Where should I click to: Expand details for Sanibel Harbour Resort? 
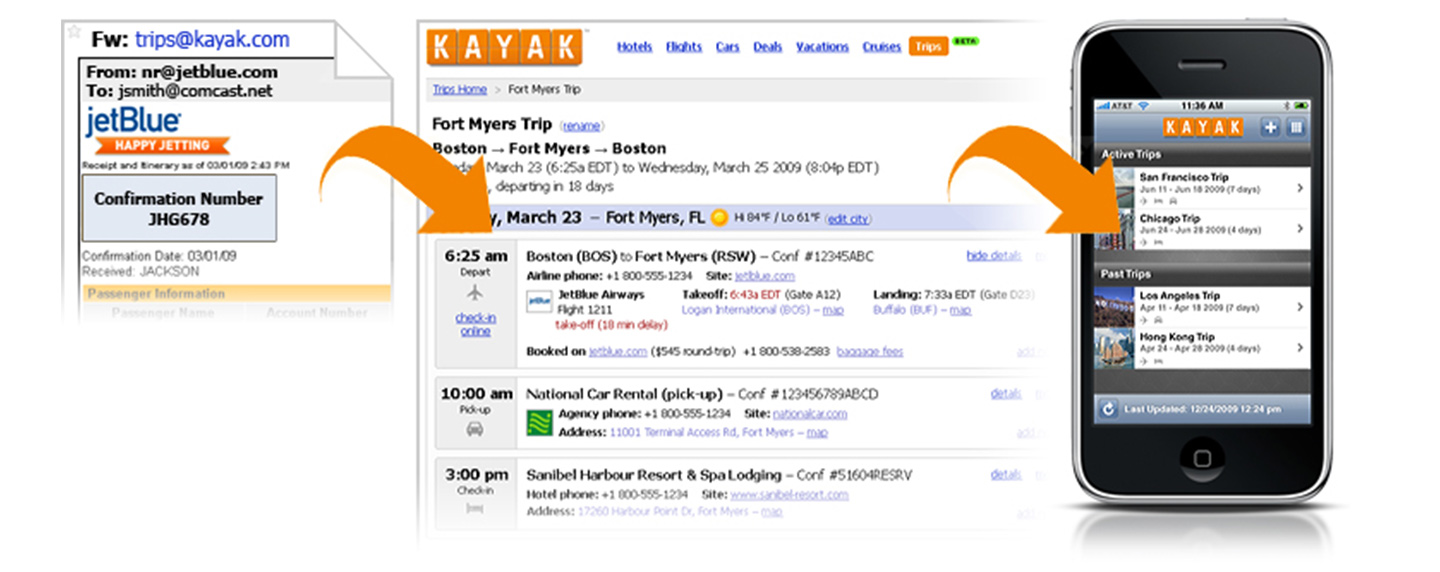coord(1005,475)
